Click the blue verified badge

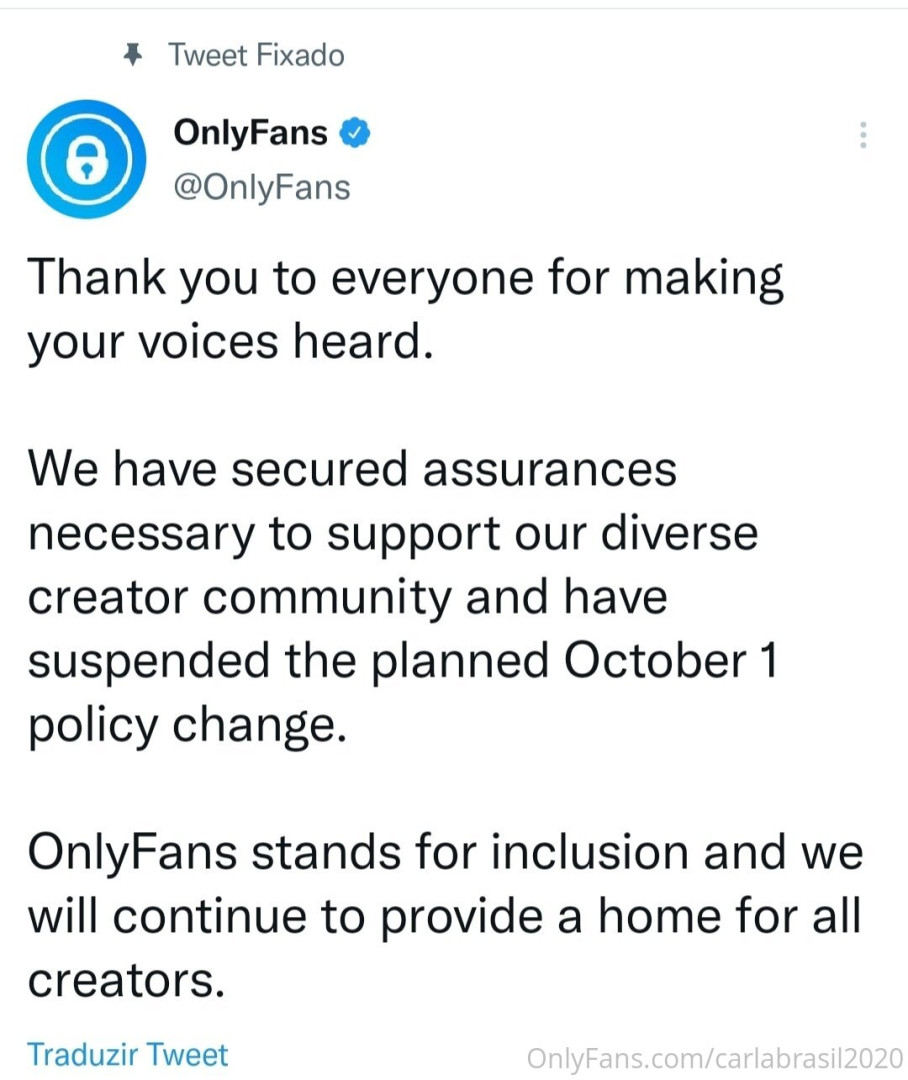click(x=356, y=132)
